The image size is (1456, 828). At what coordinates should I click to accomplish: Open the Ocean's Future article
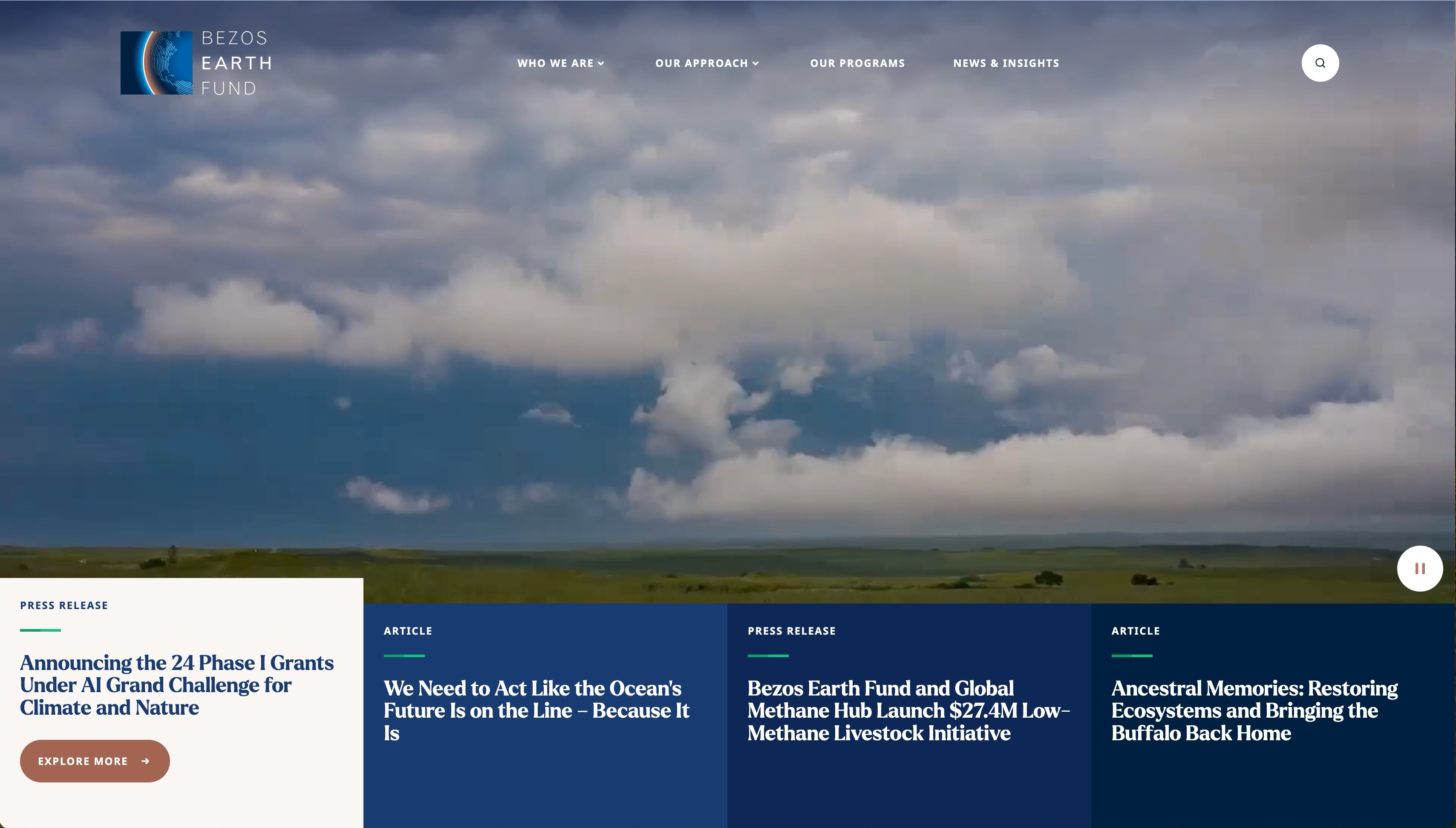pyautogui.click(x=536, y=710)
